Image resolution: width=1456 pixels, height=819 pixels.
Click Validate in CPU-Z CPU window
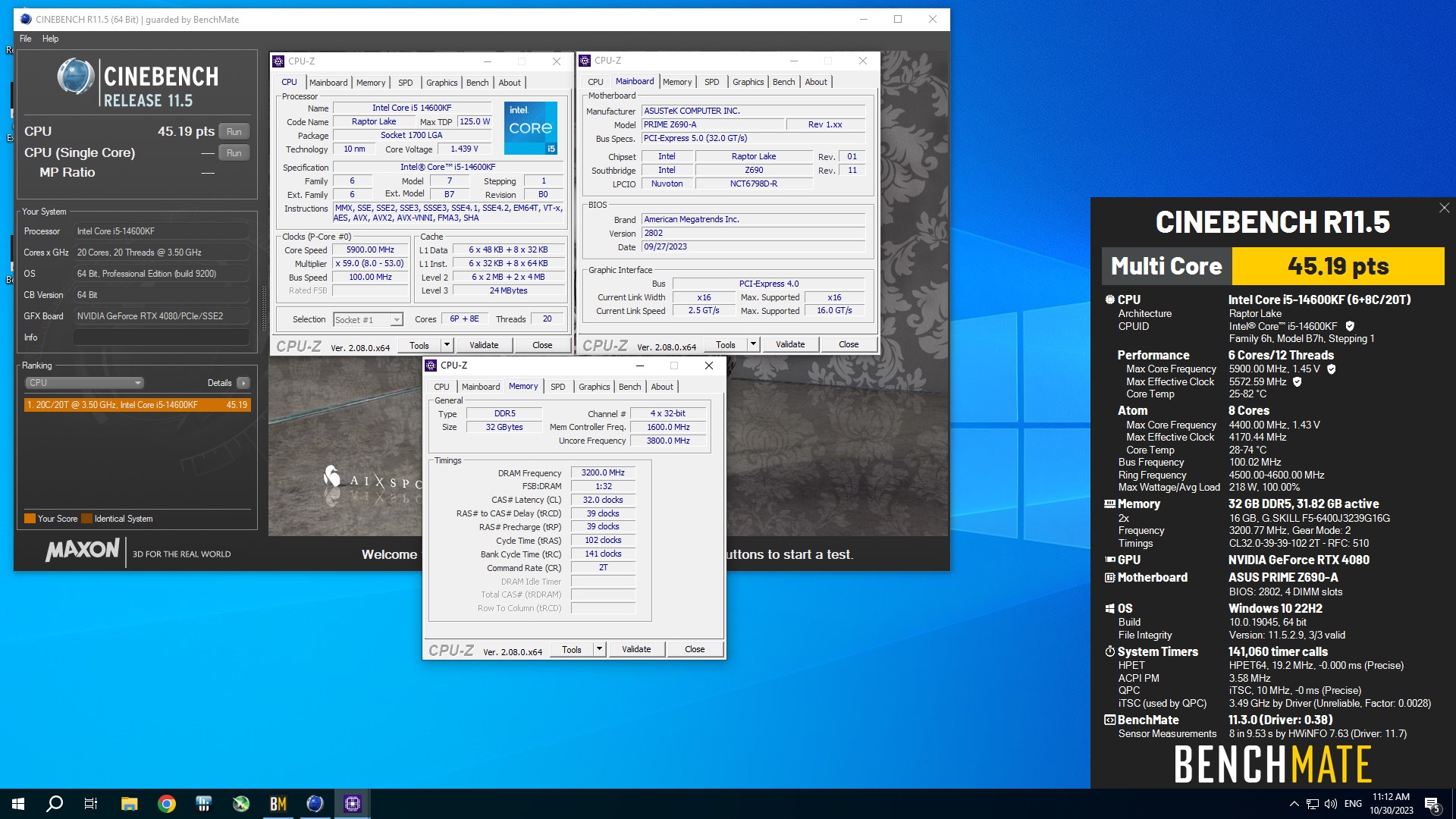pyautogui.click(x=484, y=345)
